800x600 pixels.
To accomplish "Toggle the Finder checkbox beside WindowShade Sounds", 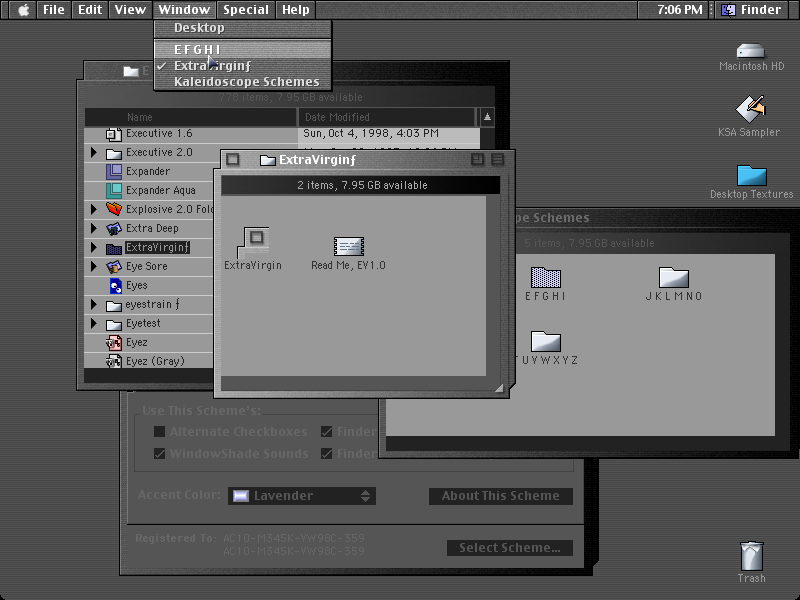I will (327, 454).
